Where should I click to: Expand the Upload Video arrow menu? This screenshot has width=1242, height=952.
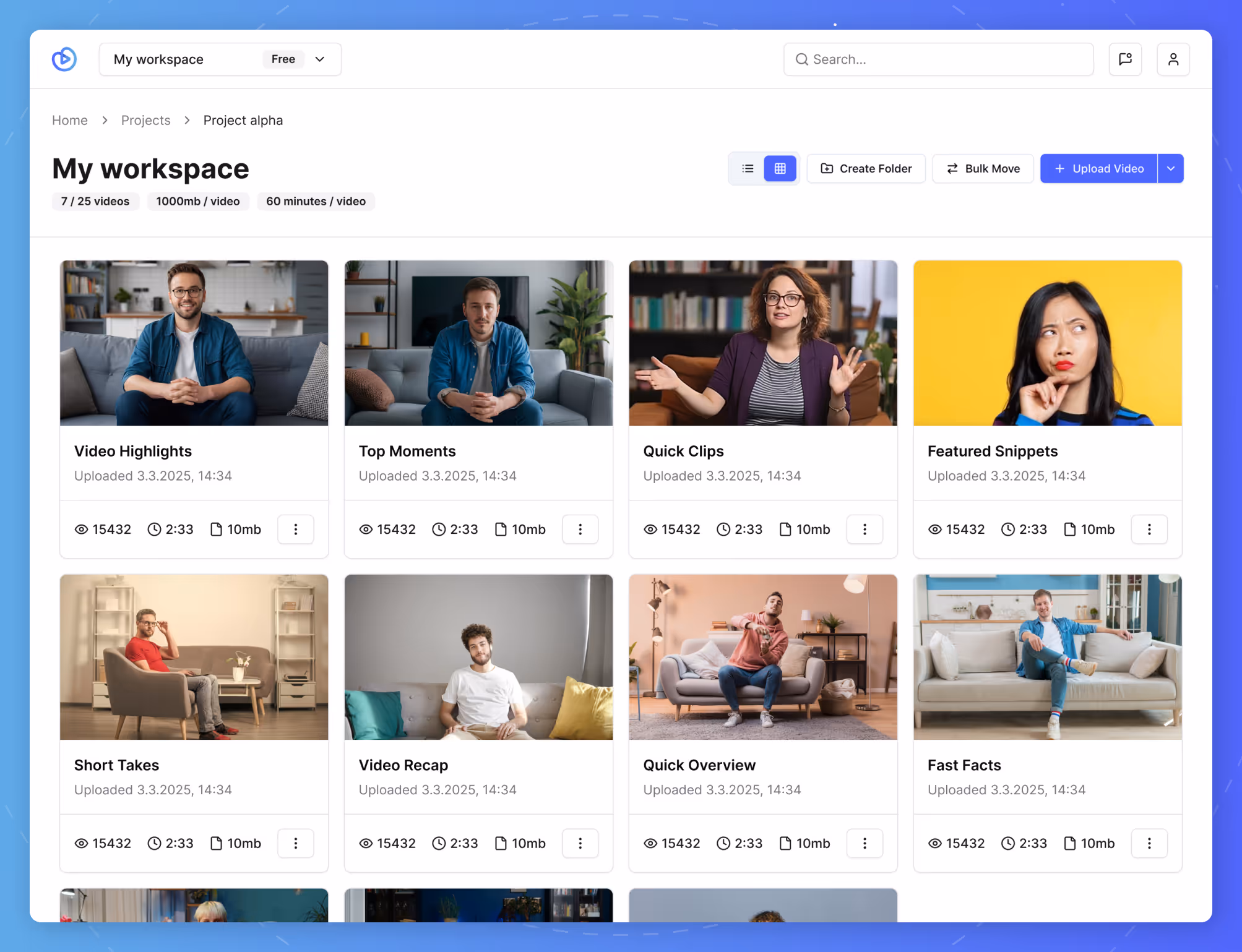click(x=1170, y=168)
